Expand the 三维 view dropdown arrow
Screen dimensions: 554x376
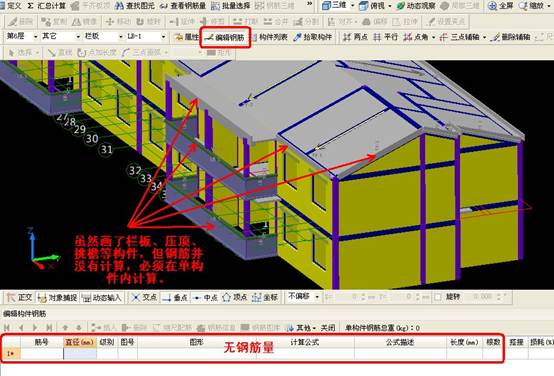tap(352, 6)
